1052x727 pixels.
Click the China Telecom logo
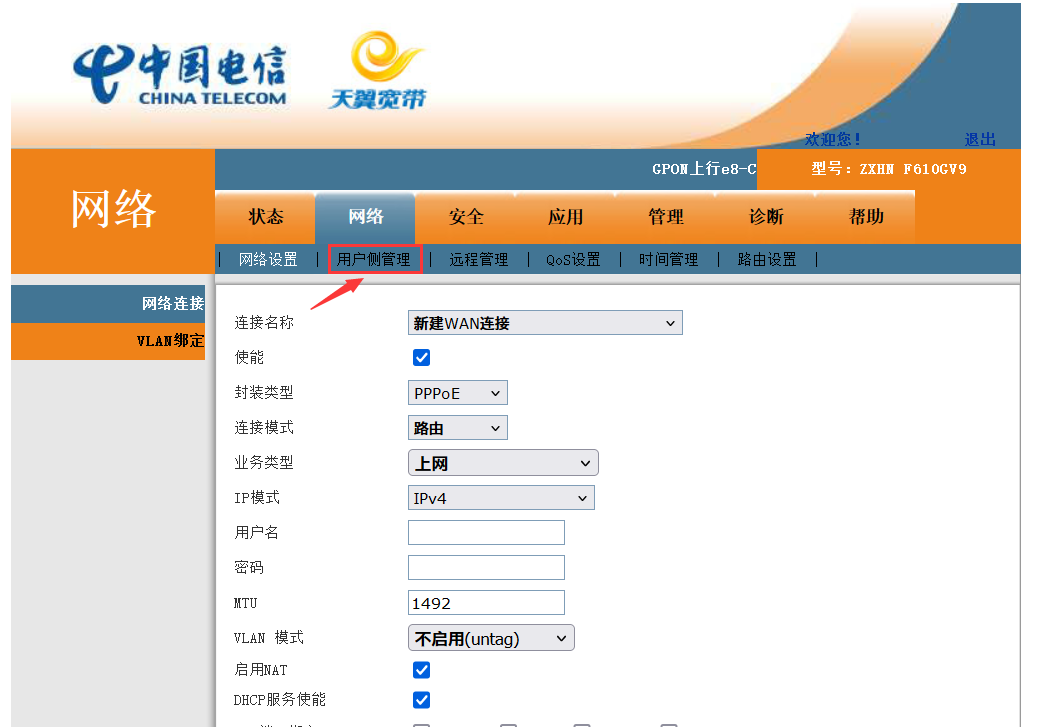[180, 74]
